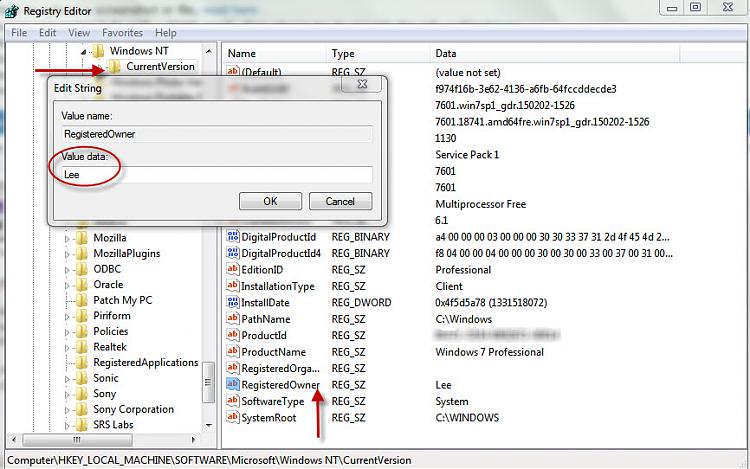
Task: Click the ProductName string value icon
Action: tap(233, 351)
